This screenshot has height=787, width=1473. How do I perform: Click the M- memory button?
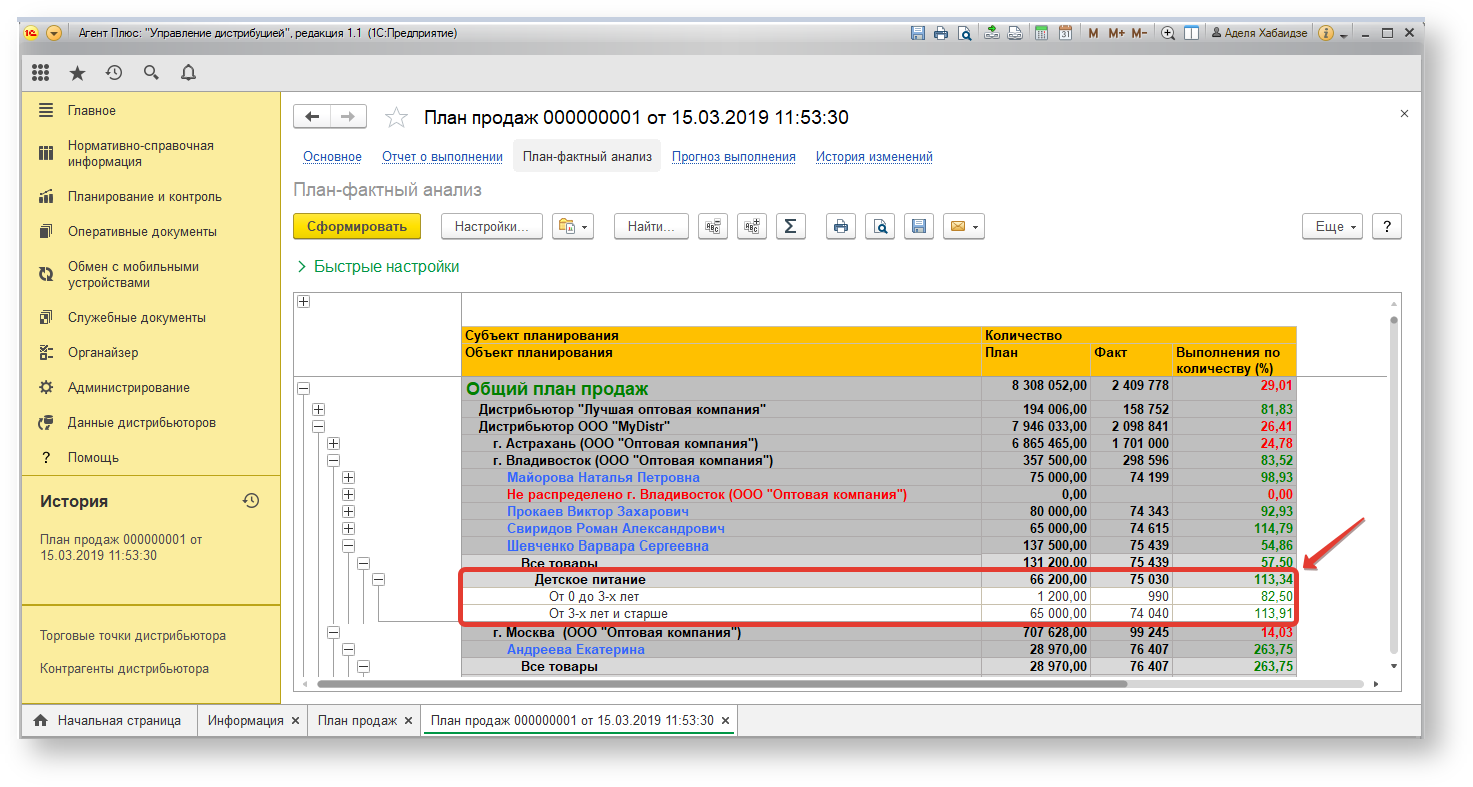point(1139,33)
